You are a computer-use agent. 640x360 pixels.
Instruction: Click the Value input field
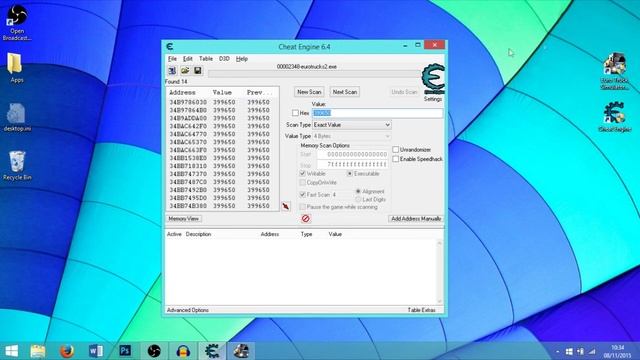click(x=377, y=113)
